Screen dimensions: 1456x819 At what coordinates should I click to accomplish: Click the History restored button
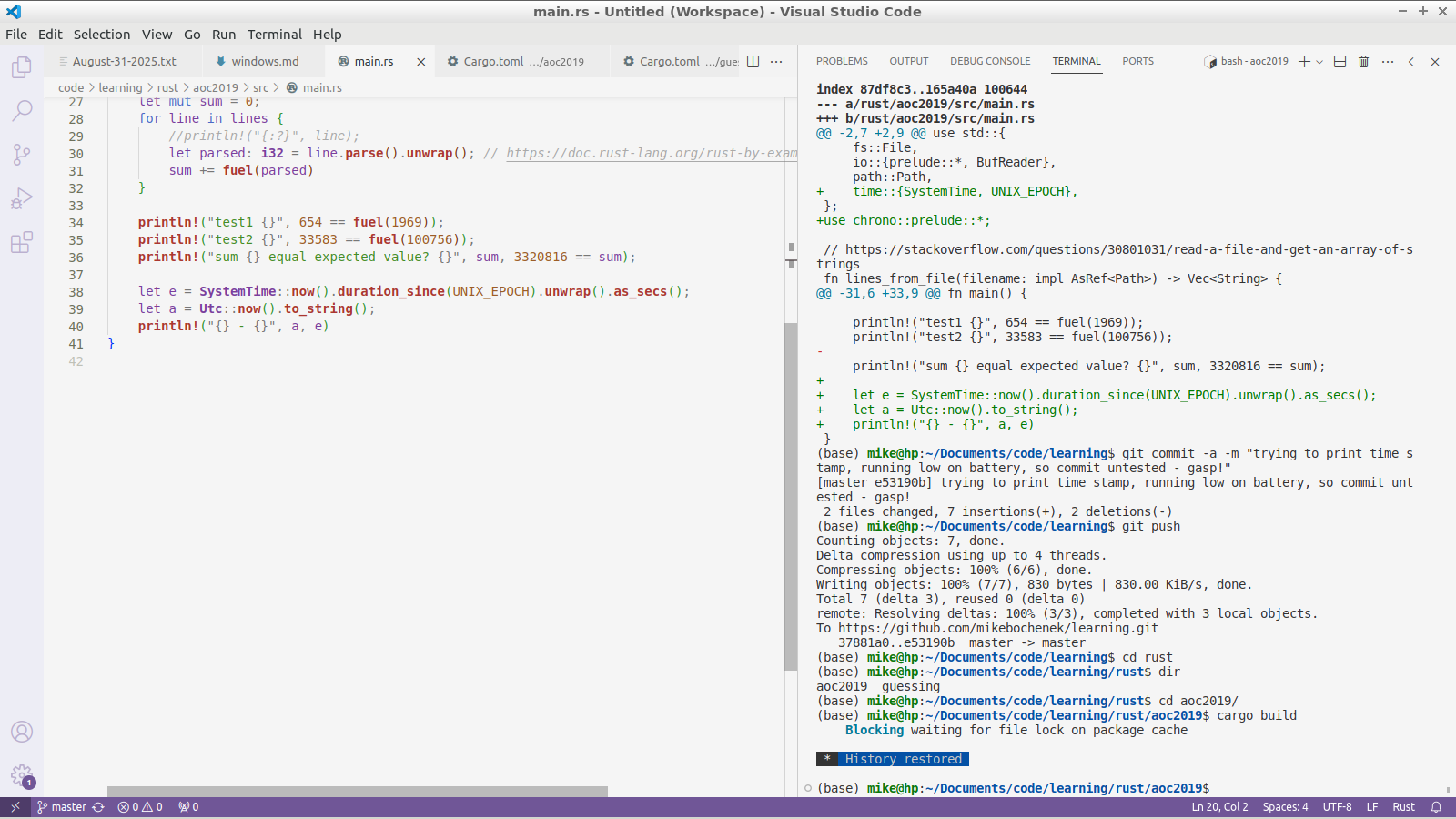pos(903,758)
